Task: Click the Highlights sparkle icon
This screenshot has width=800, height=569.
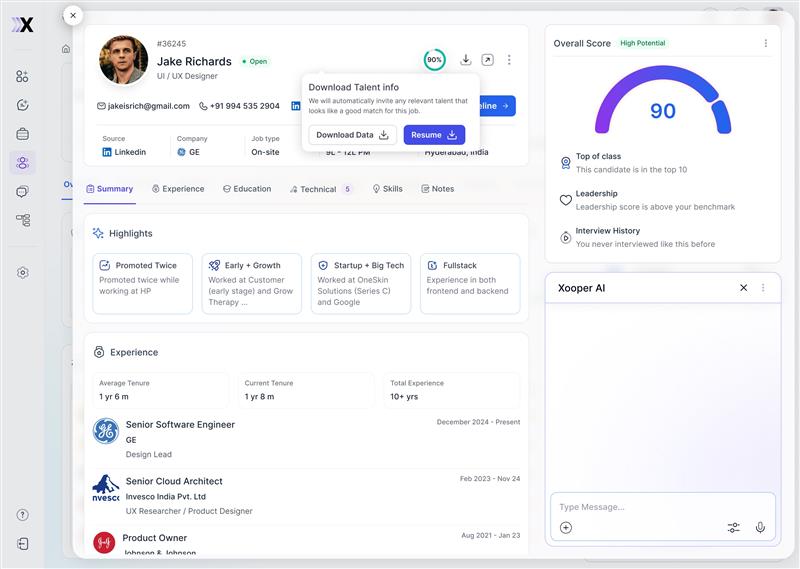Action: [x=98, y=233]
